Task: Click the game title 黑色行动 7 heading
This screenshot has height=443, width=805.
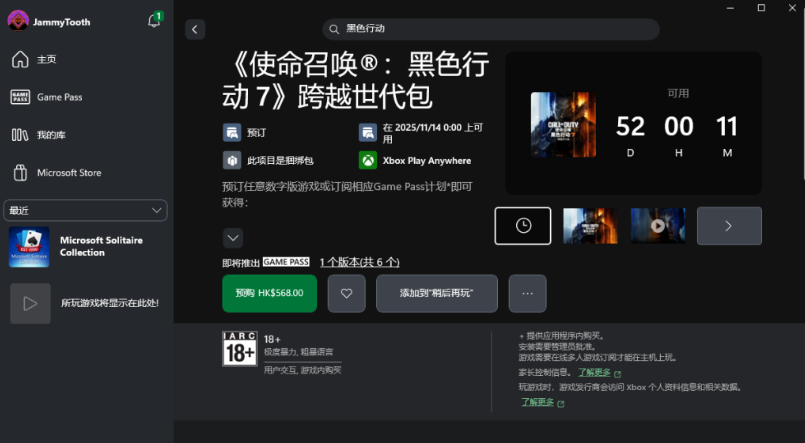Action: click(355, 80)
